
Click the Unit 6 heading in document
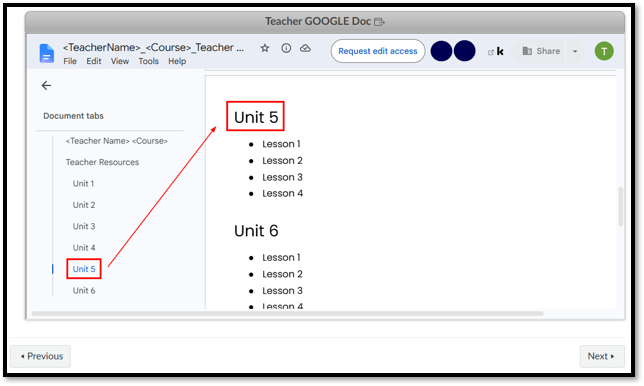tap(256, 231)
